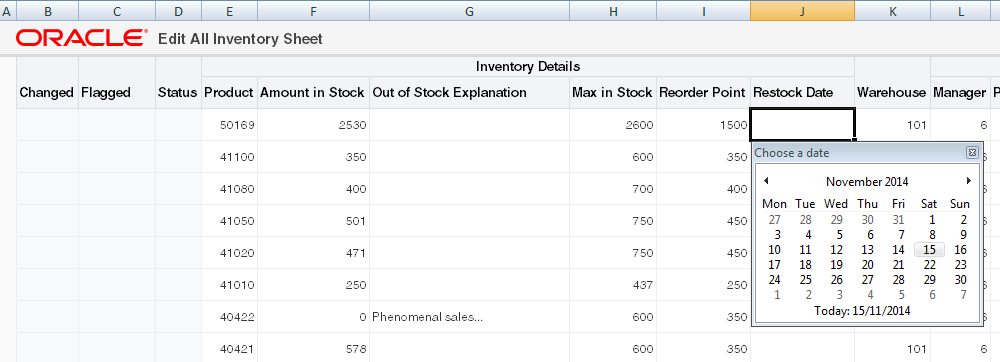This screenshot has width=1000, height=362.
Task: Pick November 5 in the calendar
Action: (x=839, y=235)
